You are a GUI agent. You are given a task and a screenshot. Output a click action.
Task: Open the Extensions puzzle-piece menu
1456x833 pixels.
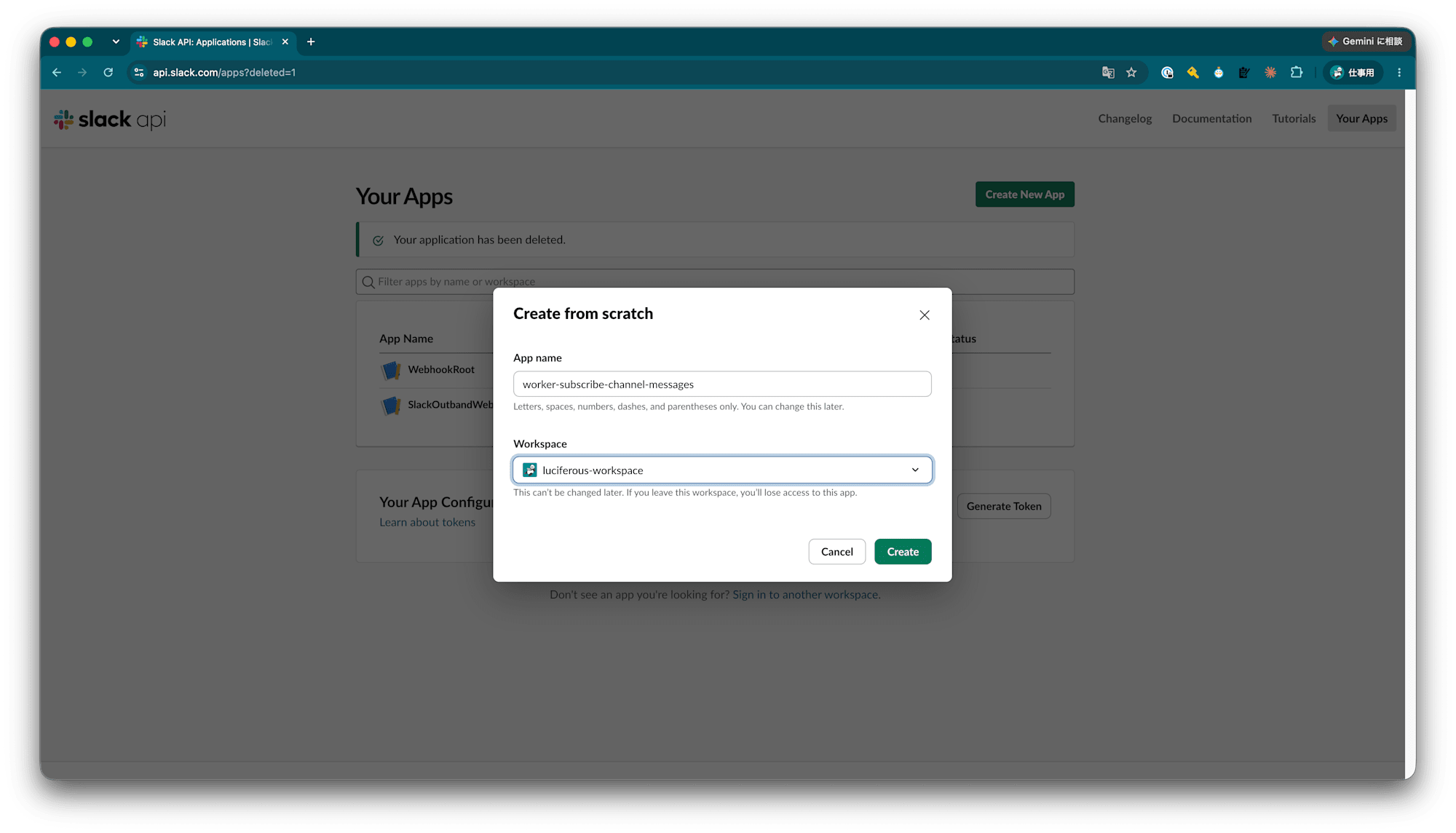pos(1297,72)
